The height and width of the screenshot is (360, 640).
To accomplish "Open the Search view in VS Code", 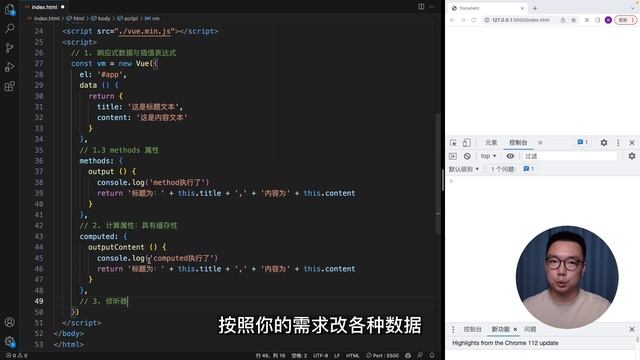I will pyautogui.click(x=9, y=29).
